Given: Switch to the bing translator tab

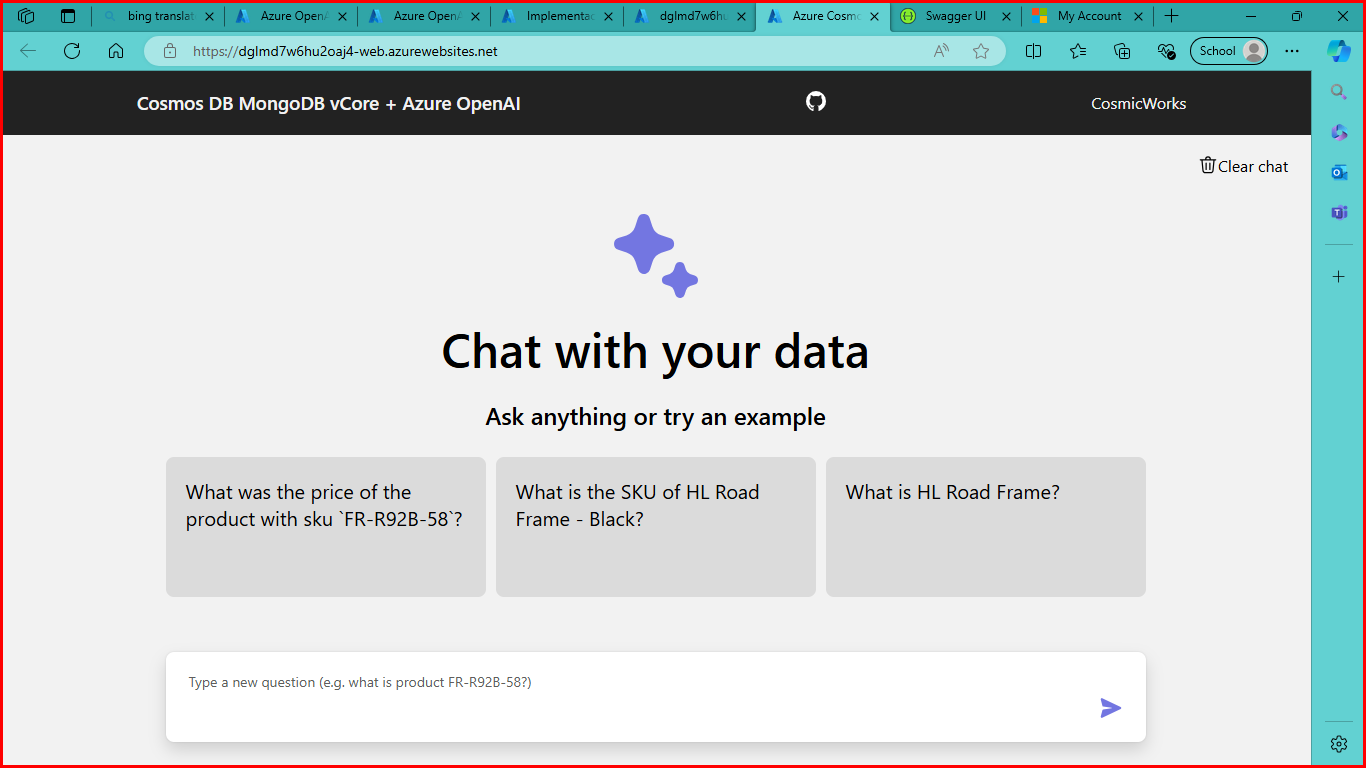Looking at the screenshot, I should [158, 16].
